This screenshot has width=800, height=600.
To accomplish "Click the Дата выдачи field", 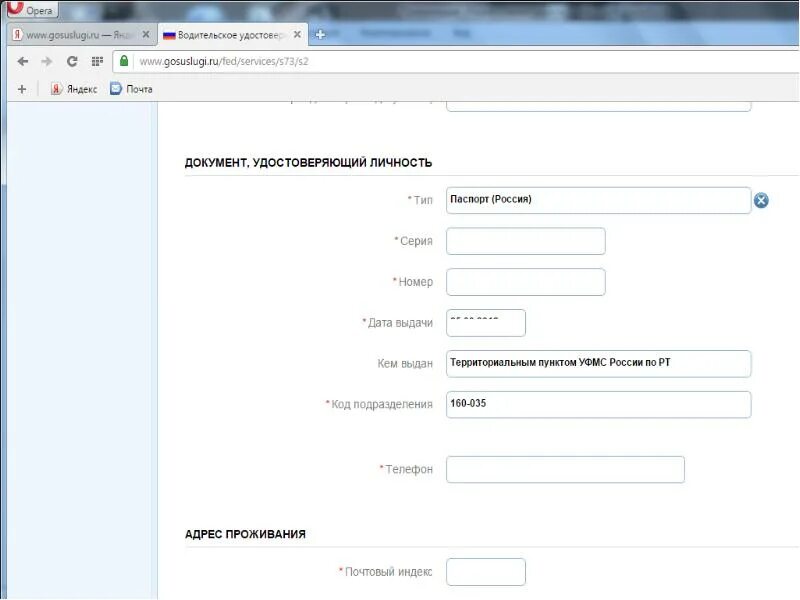I will pos(486,322).
